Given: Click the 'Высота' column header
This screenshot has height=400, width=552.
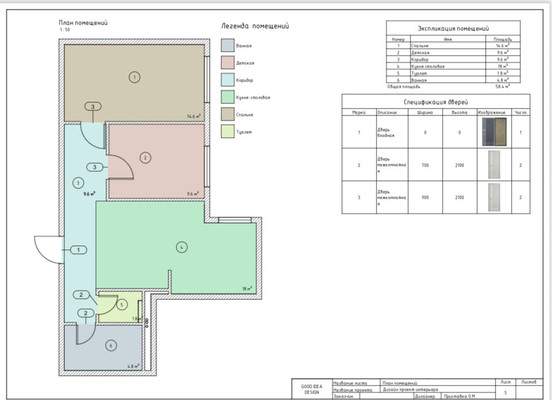Looking at the screenshot, I should [x=459, y=112].
